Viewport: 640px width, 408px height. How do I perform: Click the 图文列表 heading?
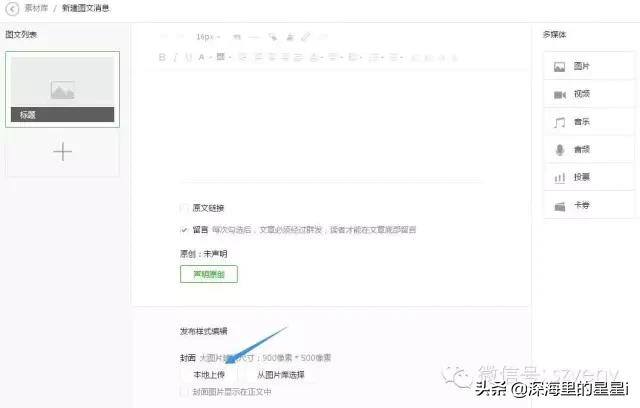point(21,35)
